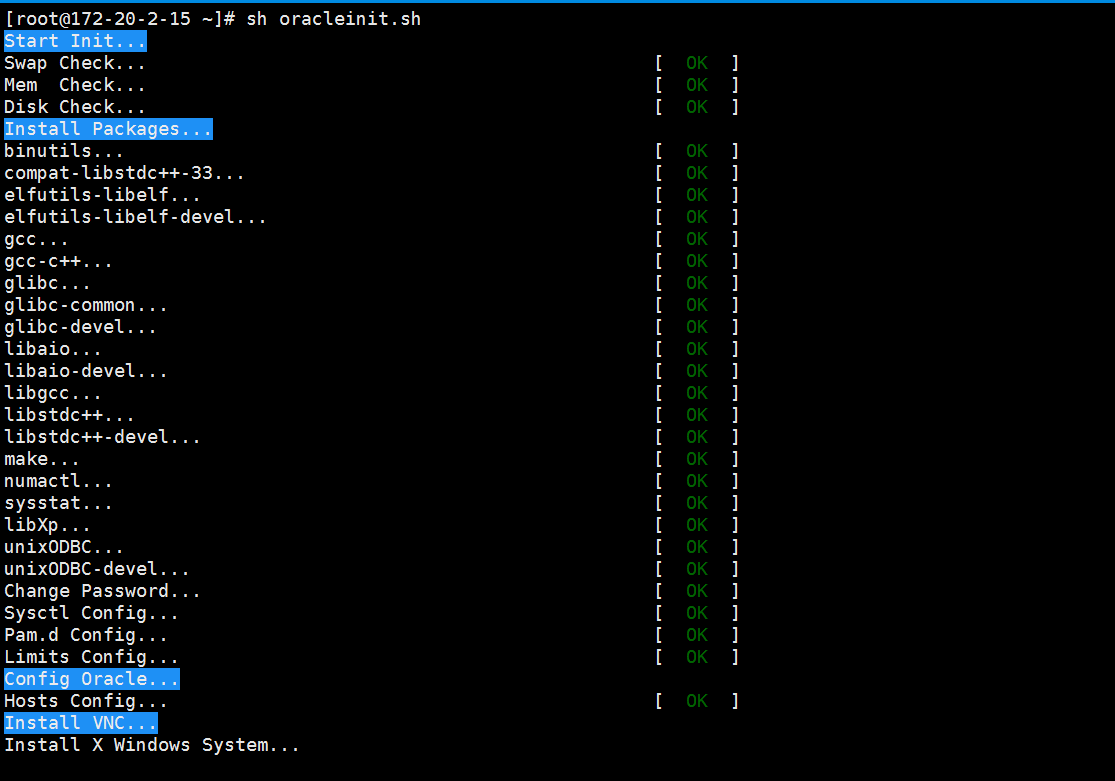
Task: Click the 'gcc...' package line
Action: [36, 240]
